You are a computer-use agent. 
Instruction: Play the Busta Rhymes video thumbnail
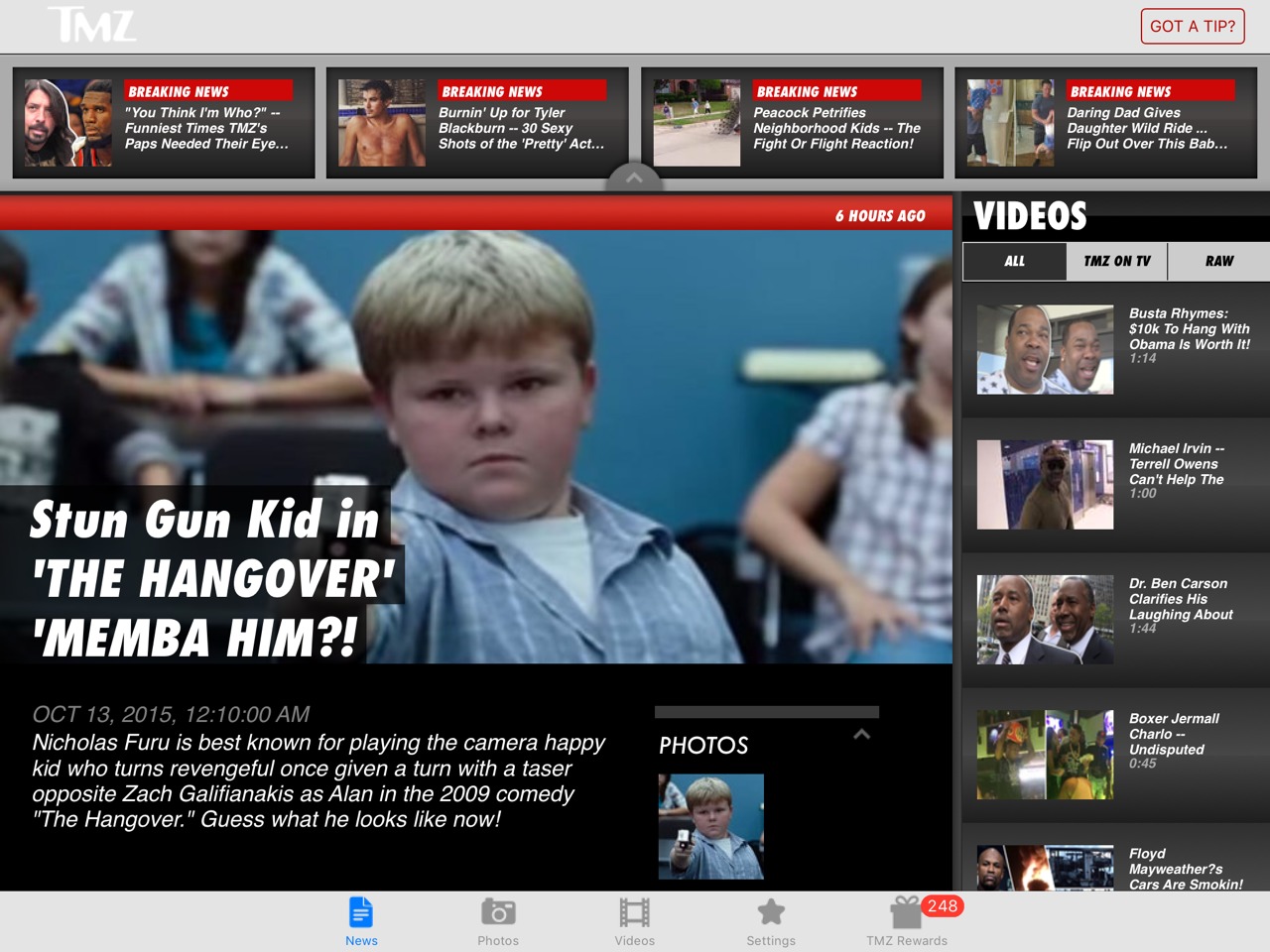[x=1045, y=349]
